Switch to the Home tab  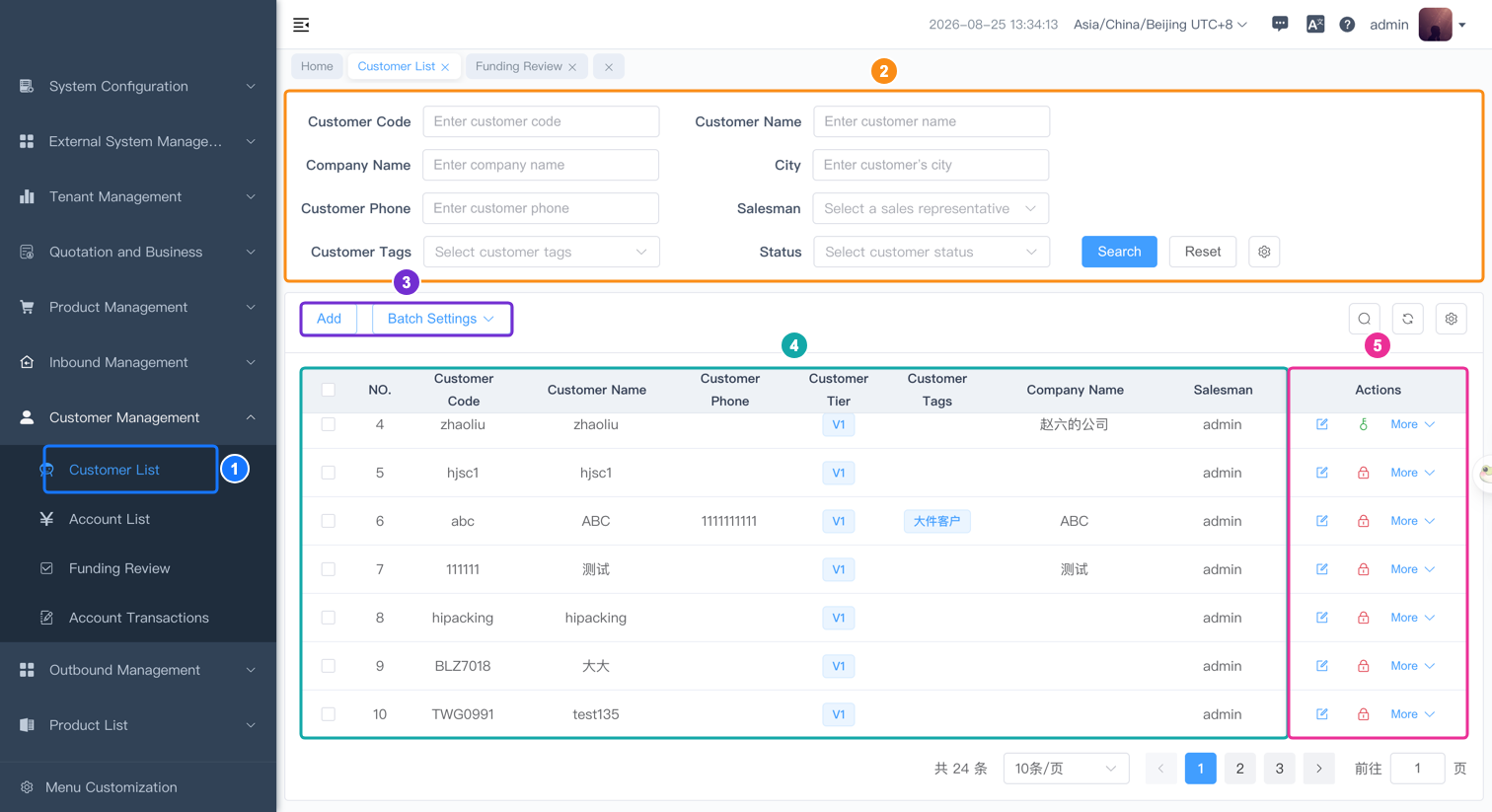(317, 66)
